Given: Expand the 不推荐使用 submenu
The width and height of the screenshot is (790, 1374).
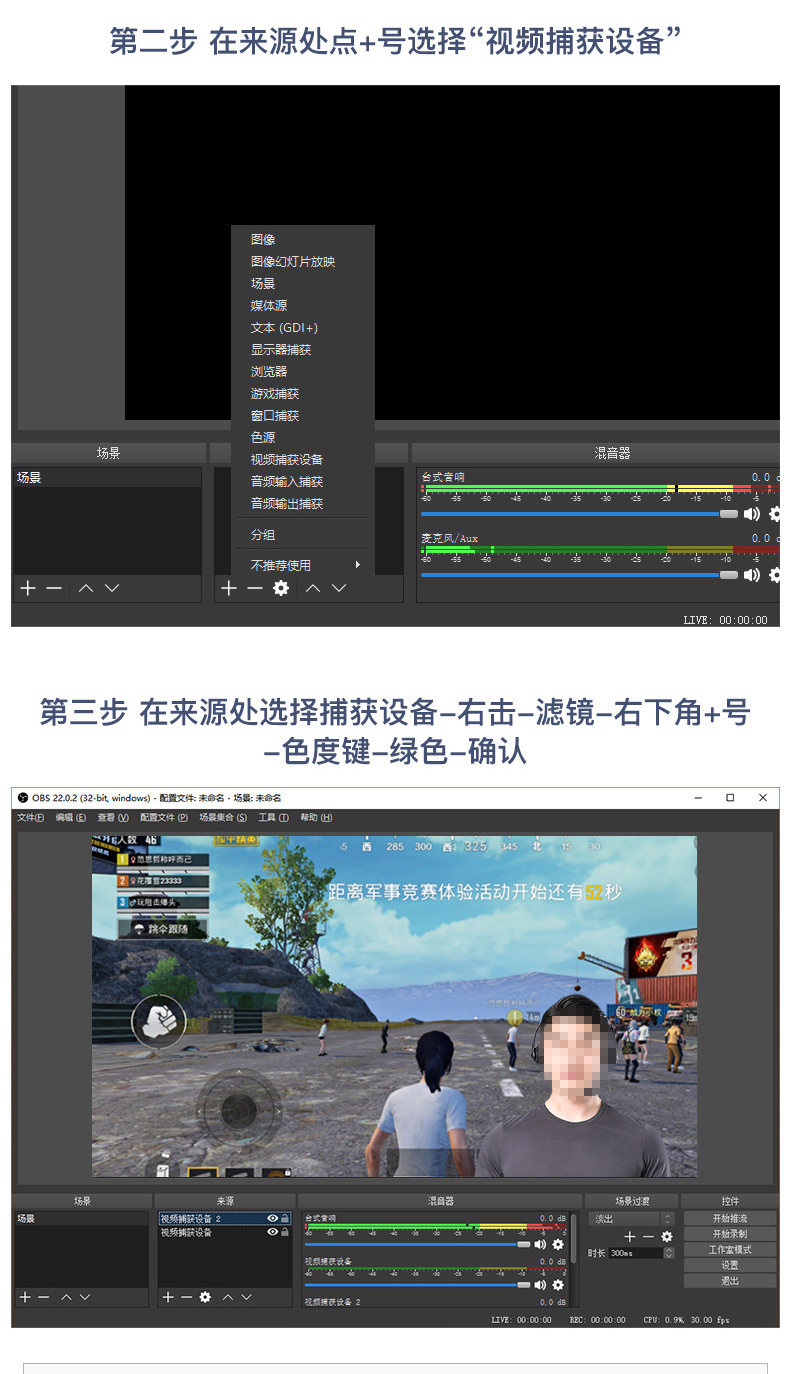Looking at the screenshot, I should coord(304,565).
